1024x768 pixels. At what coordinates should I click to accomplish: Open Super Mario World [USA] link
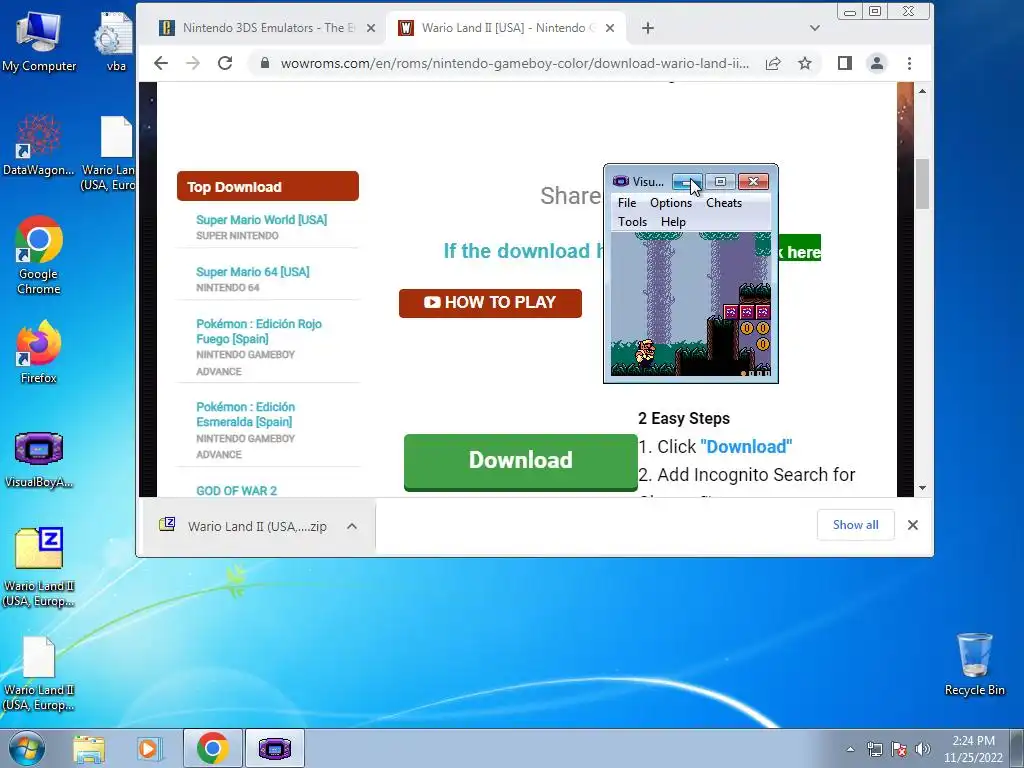(261, 220)
